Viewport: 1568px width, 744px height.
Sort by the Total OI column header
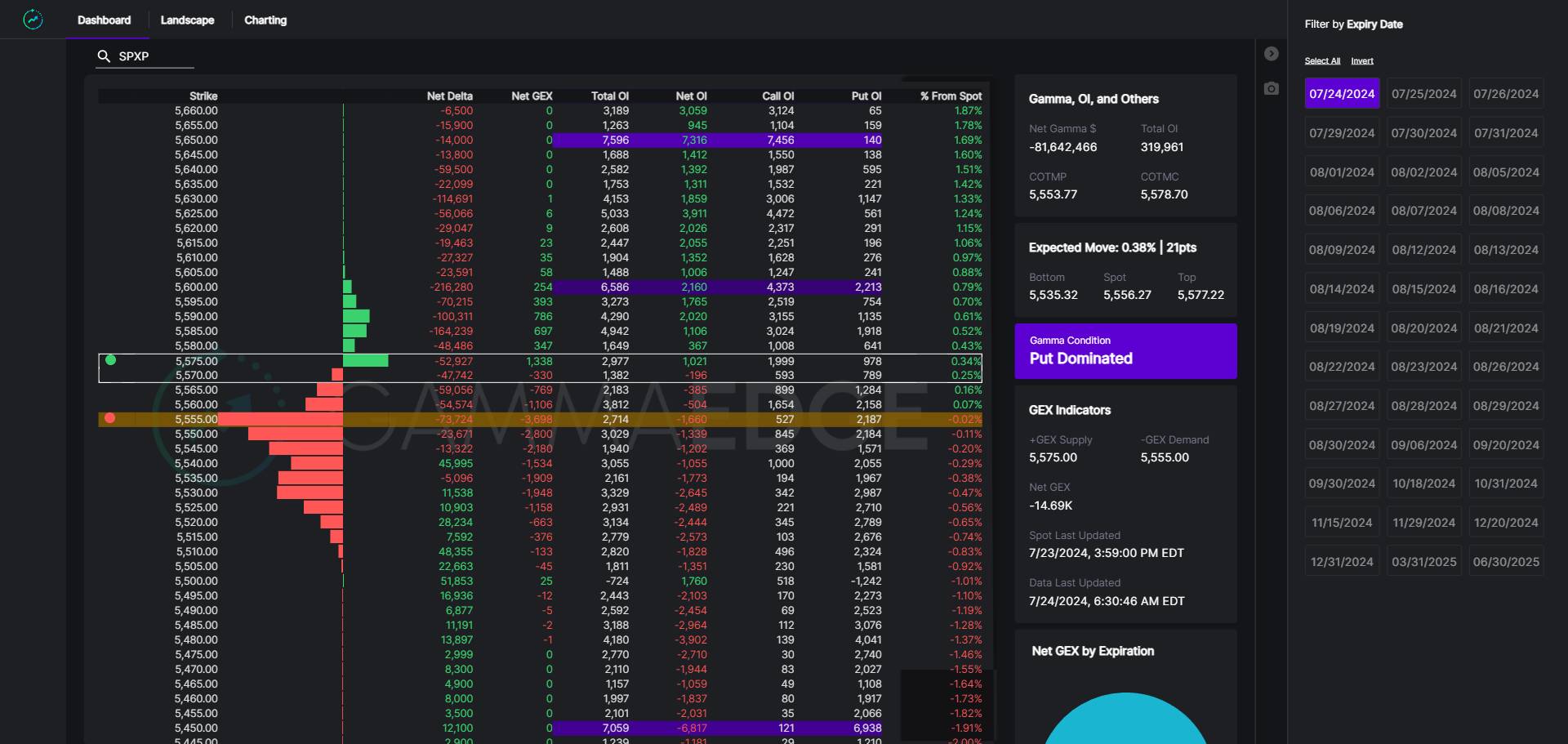point(609,96)
